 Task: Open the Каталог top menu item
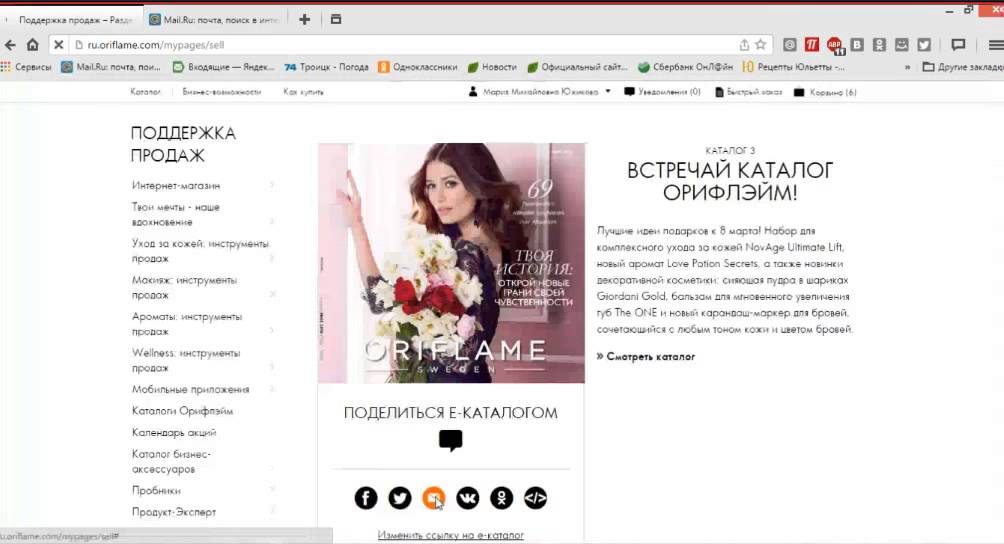145,92
